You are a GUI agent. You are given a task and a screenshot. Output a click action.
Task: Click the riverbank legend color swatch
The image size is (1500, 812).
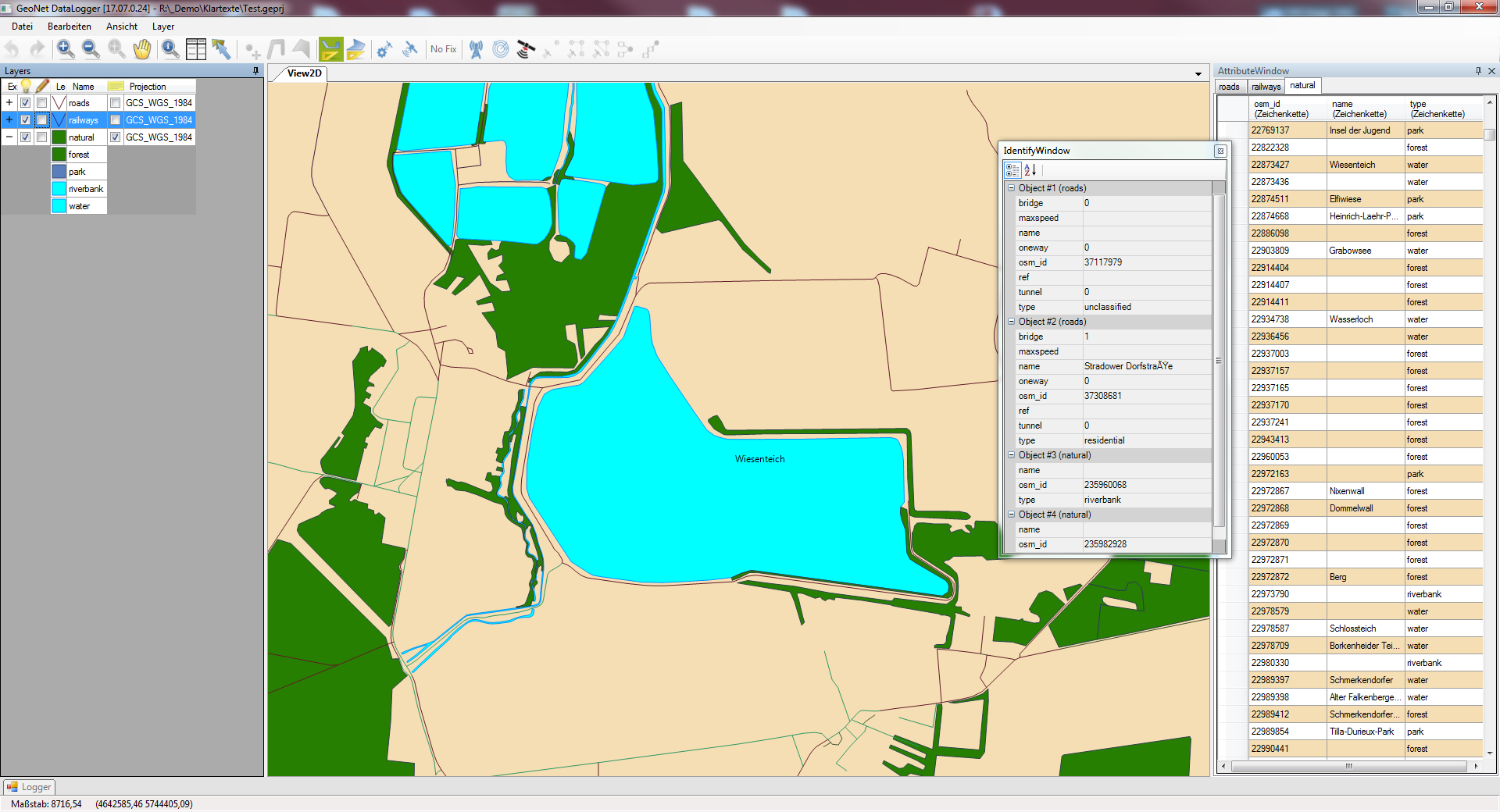coord(59,189)
